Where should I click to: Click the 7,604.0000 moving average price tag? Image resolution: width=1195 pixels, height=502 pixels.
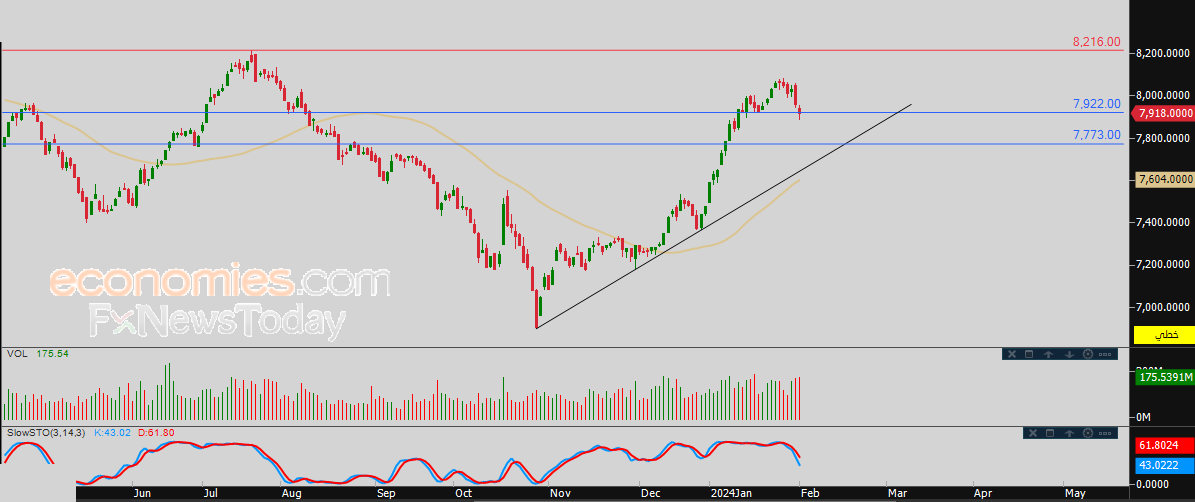[x=1164, y=179]
